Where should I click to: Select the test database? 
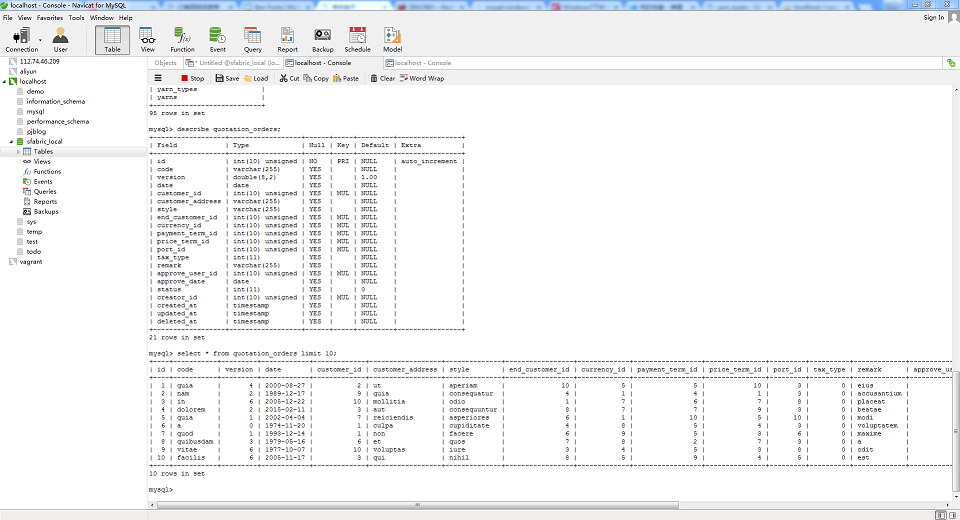(32, 241)
